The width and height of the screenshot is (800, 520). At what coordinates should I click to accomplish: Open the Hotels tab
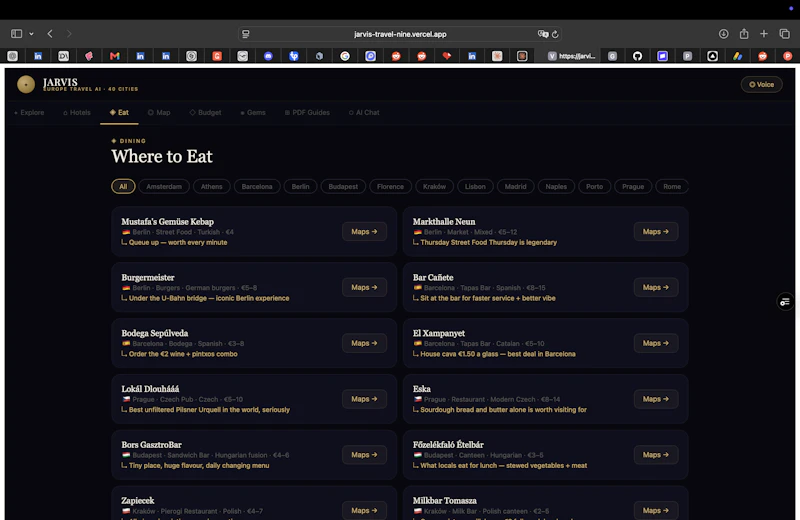click(x=77, y=112)
